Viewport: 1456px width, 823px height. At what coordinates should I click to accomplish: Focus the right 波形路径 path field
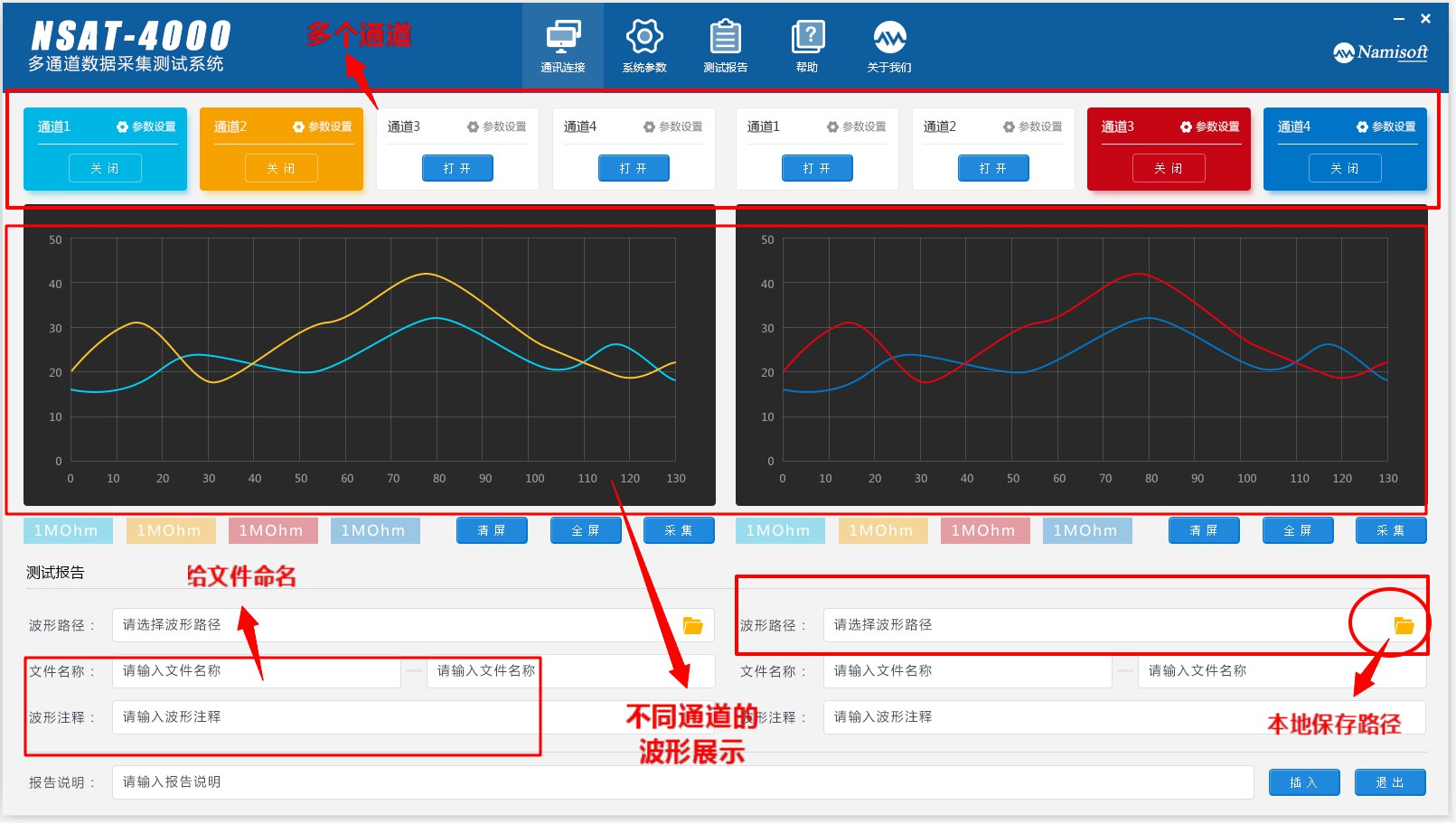click(x=1124, y=625)
